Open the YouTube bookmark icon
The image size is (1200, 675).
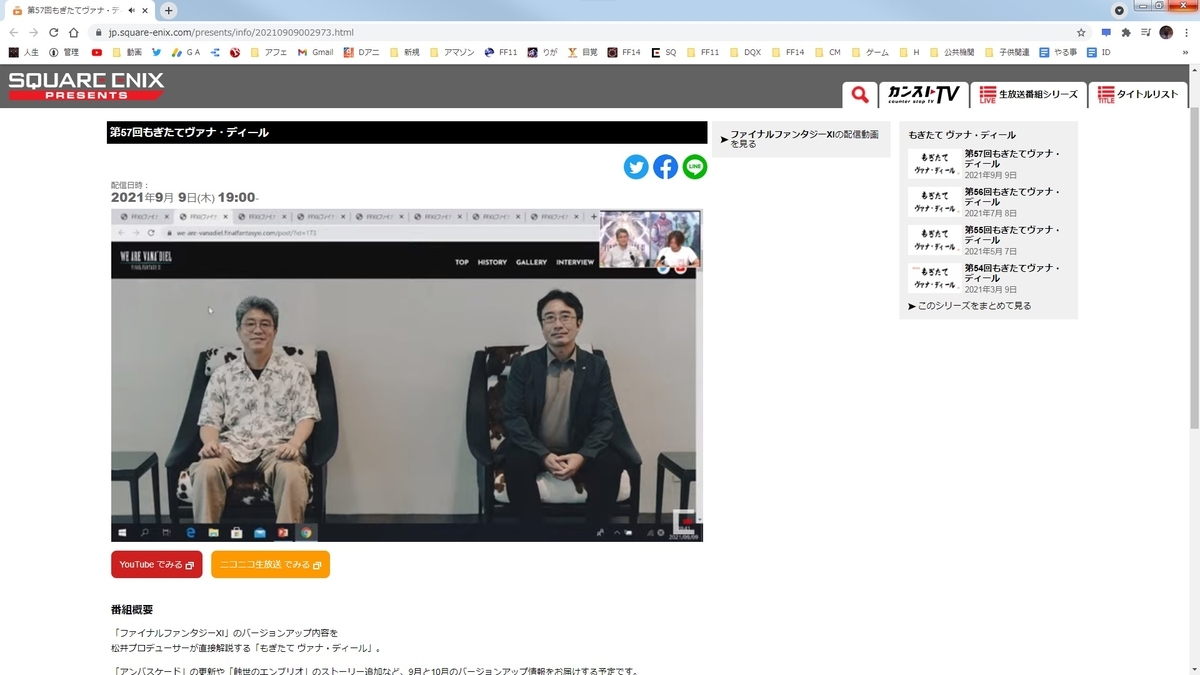coord(97,52)
